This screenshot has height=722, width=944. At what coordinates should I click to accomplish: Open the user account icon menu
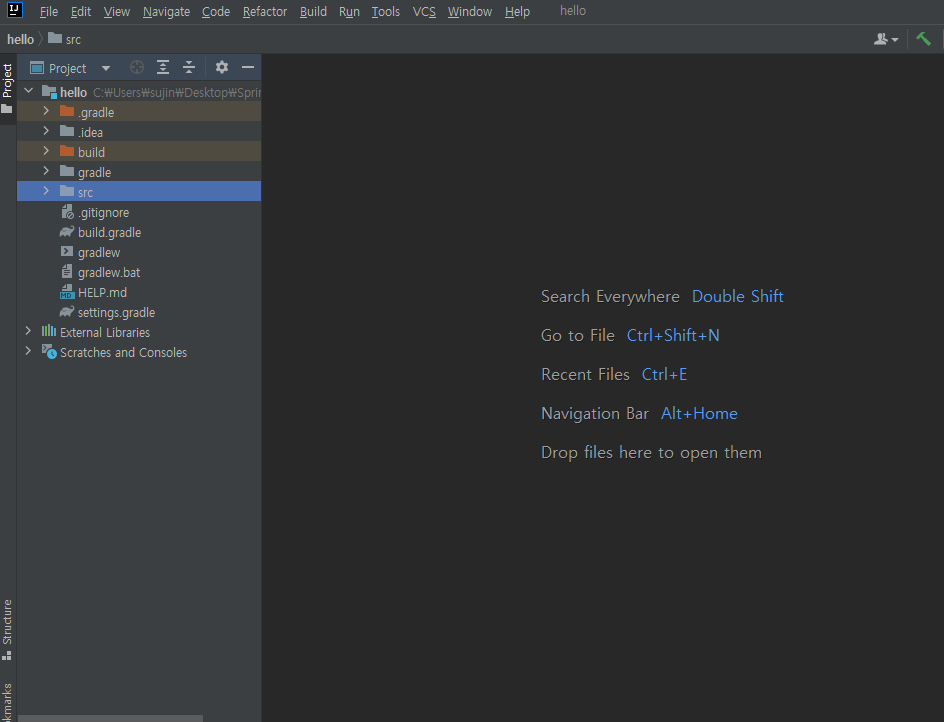pyautogui.click(x=886, y=39)
